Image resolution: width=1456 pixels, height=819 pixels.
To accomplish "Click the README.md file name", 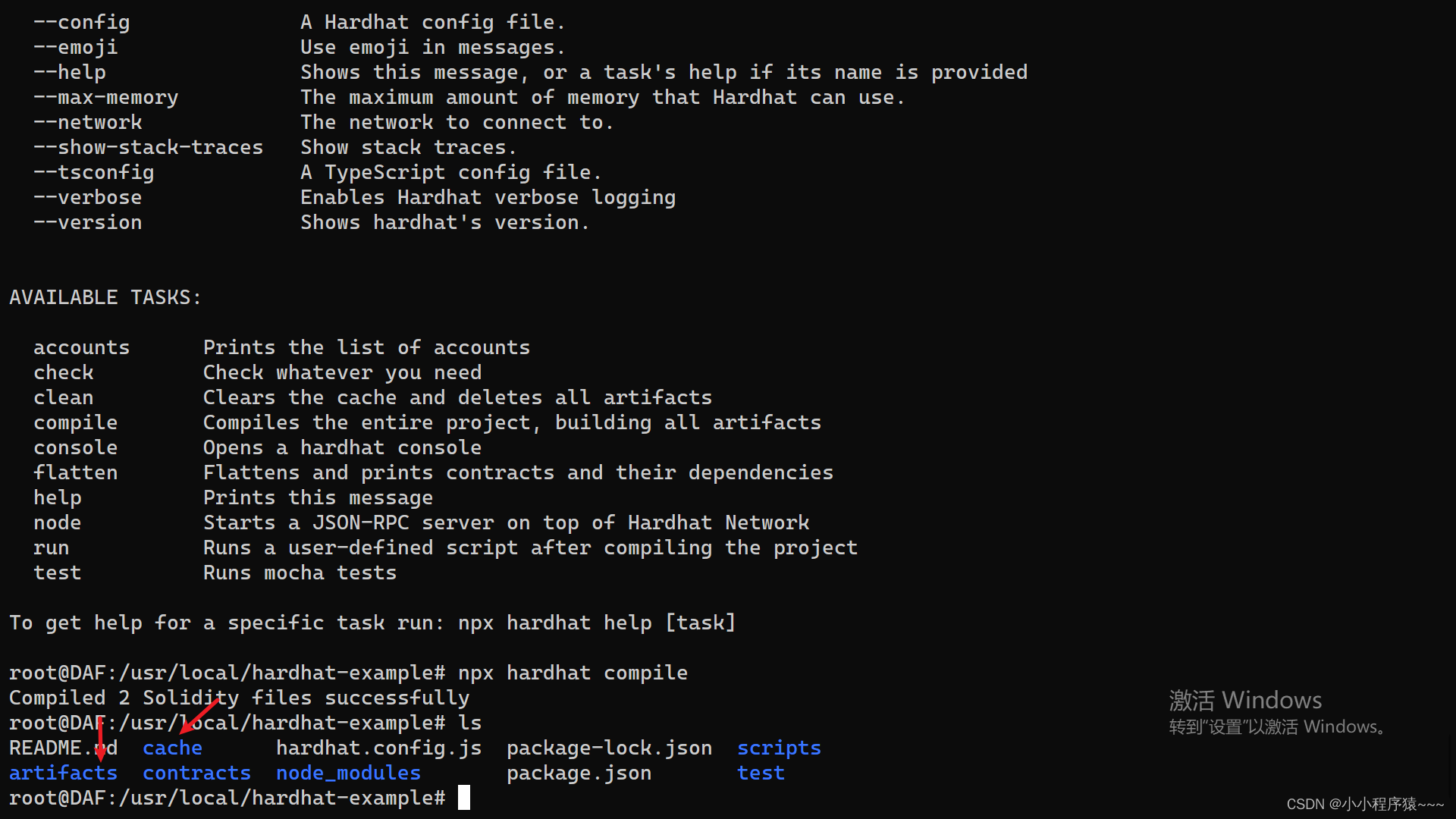I will 63,748.
